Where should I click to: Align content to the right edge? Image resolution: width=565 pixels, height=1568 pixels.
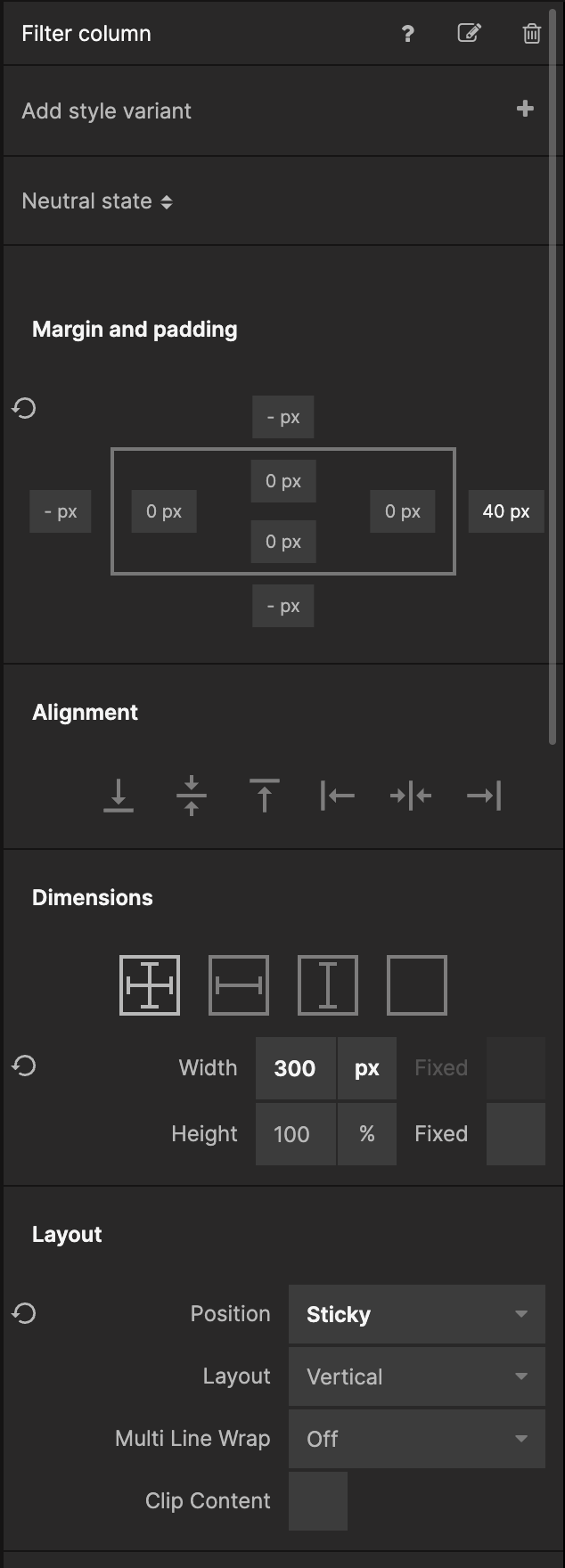tap(484, 796)
